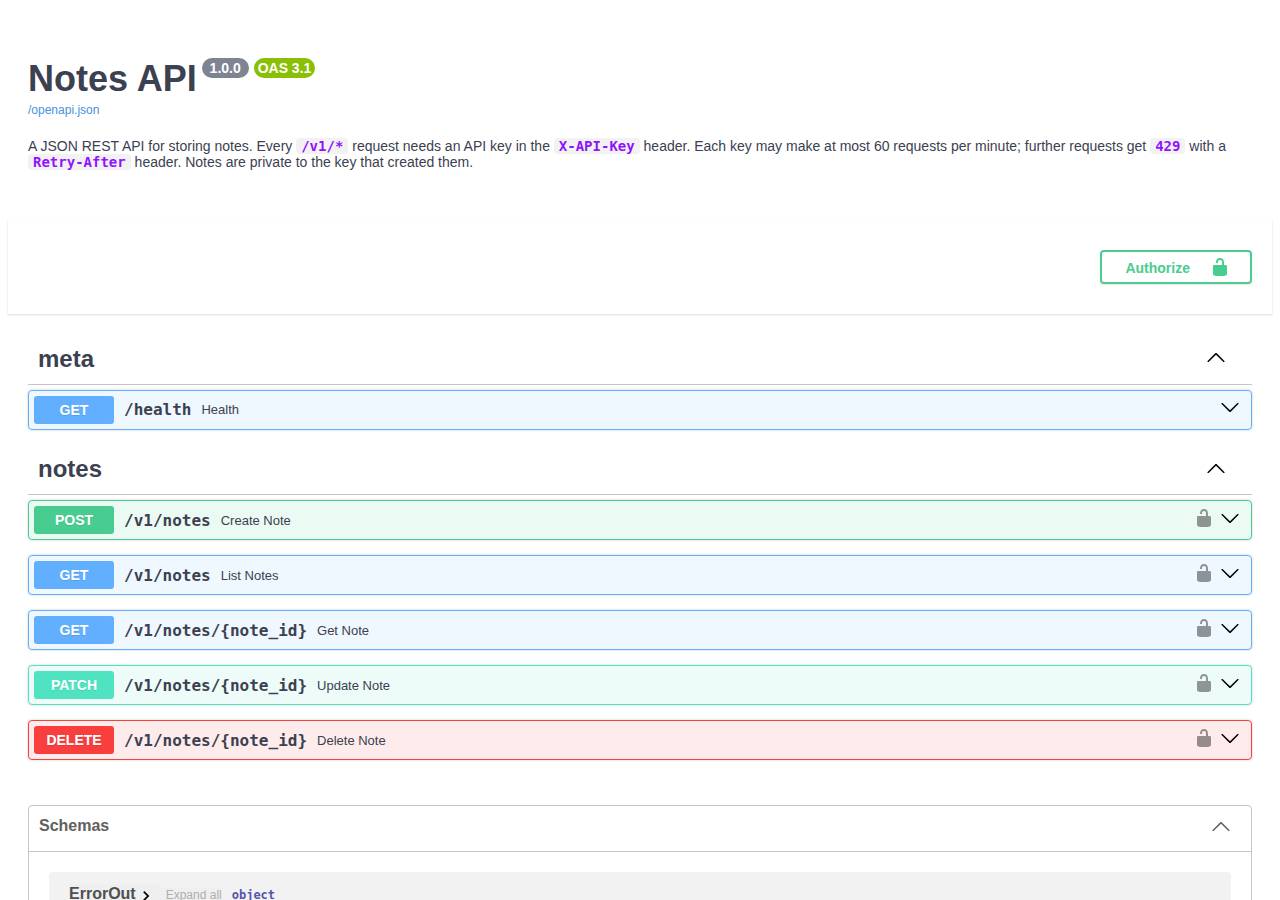Click the Notes API title
The image size is (1280, 900).
point(112,78)
